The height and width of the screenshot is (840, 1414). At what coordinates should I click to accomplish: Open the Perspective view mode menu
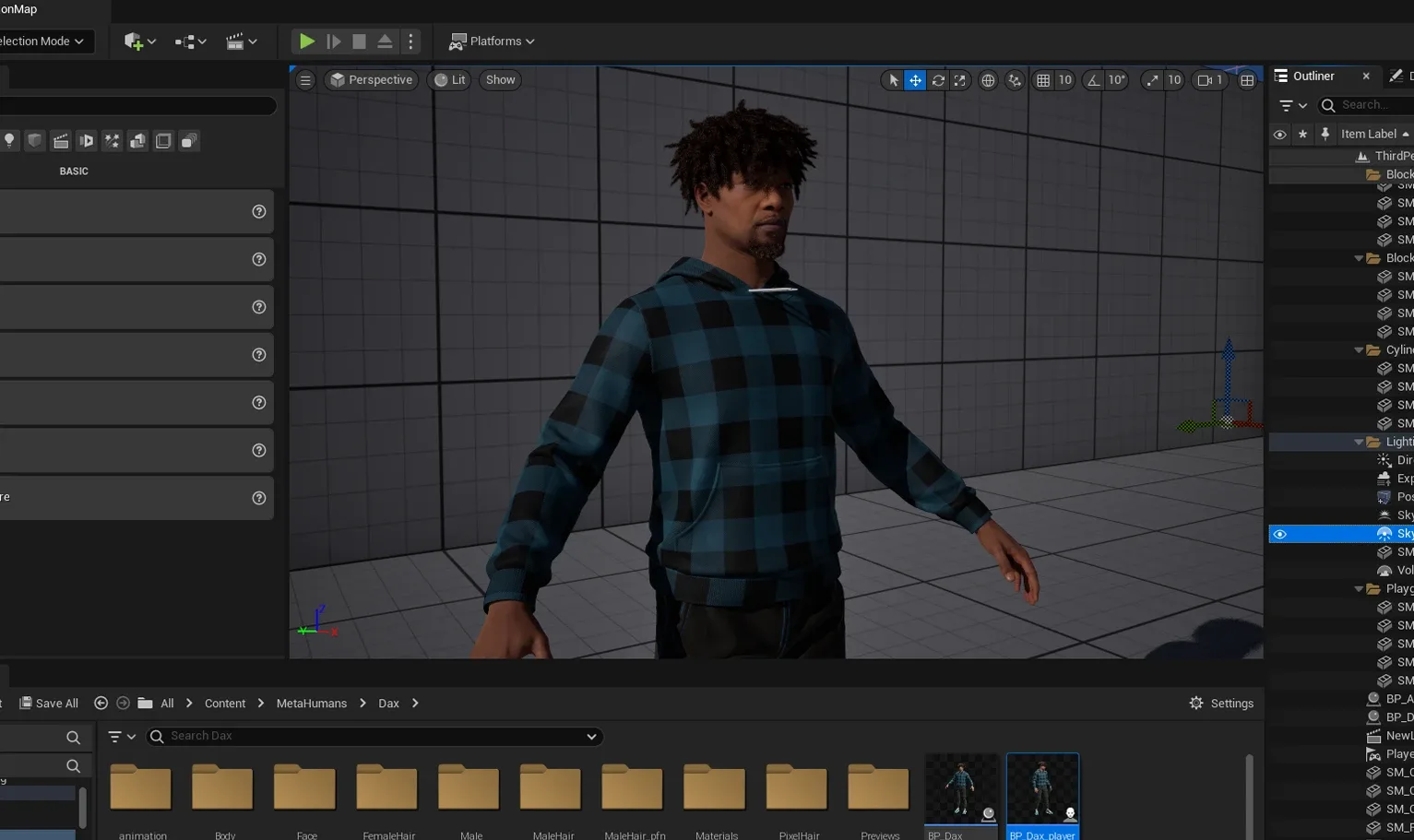371,80
